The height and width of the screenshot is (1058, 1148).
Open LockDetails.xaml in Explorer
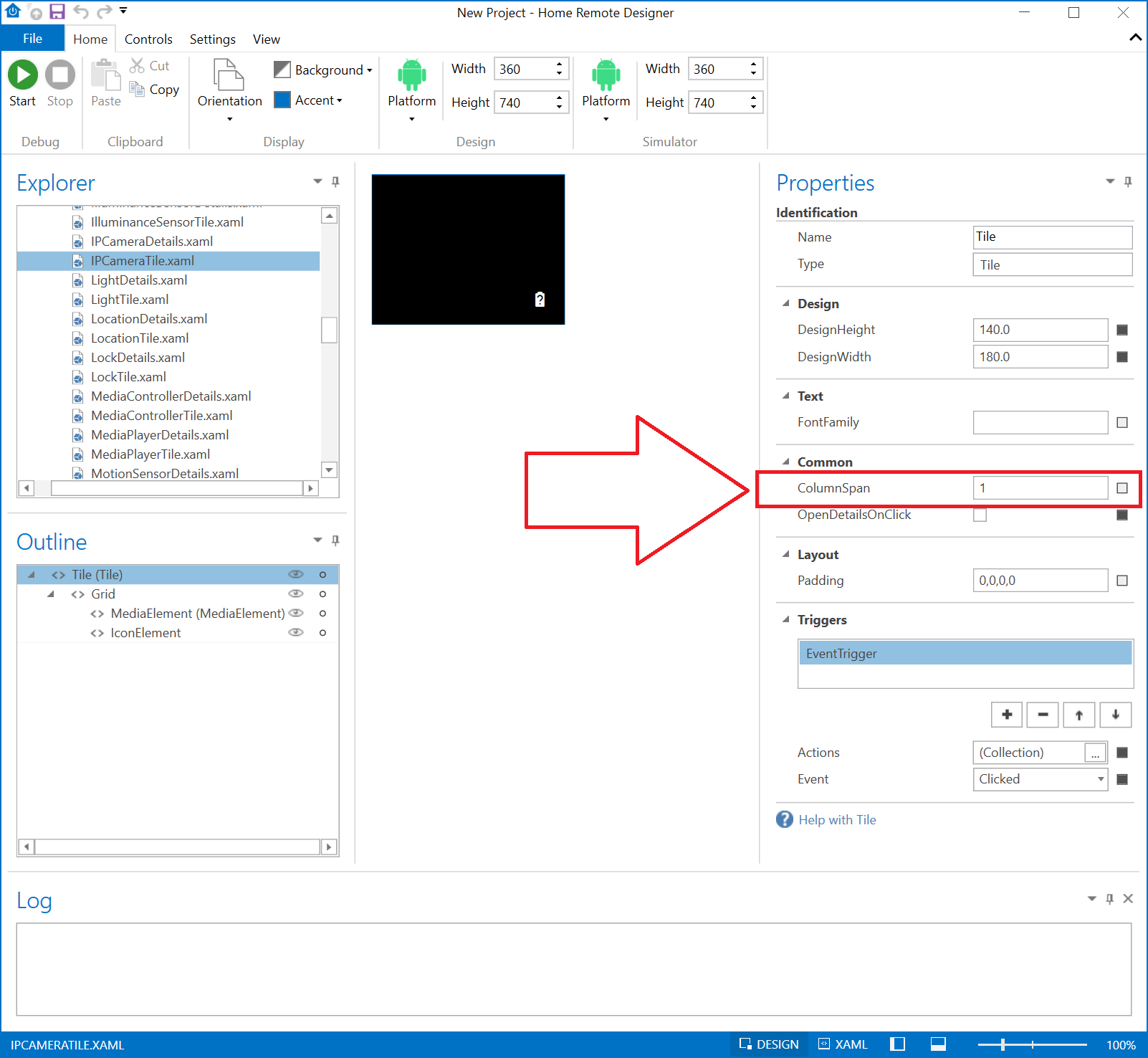tap(138, 358)
